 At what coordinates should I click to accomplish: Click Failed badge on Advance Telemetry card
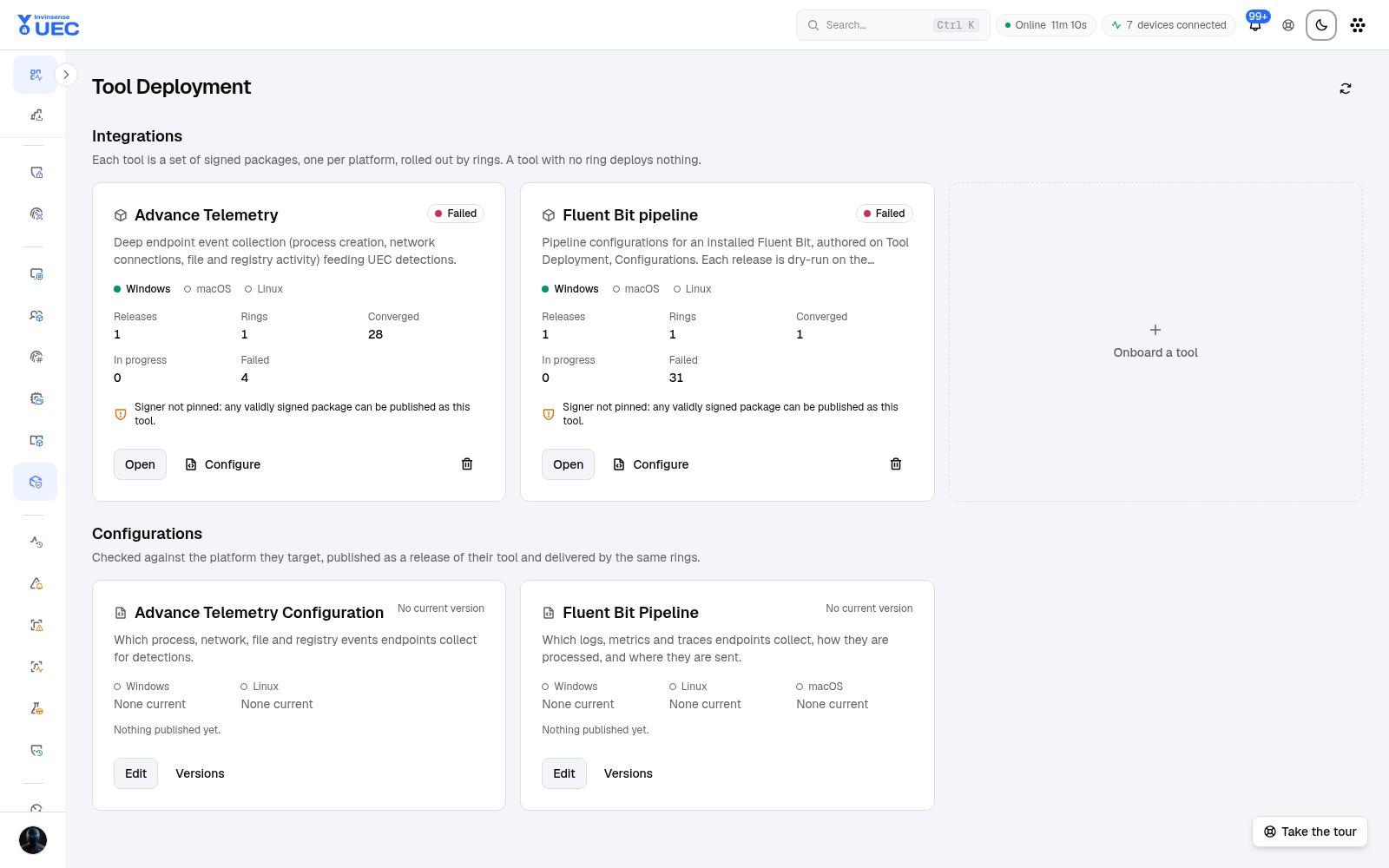point(456,214)
